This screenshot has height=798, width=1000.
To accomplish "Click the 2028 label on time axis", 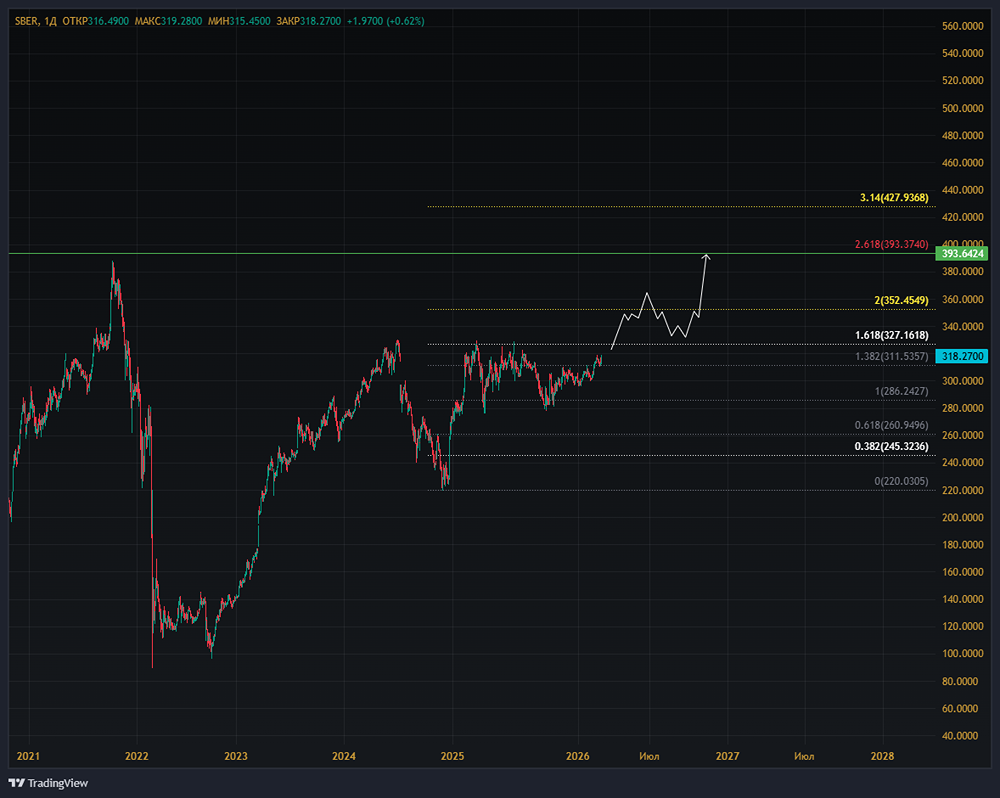I will pyautogui.click(x=882, y=756).
